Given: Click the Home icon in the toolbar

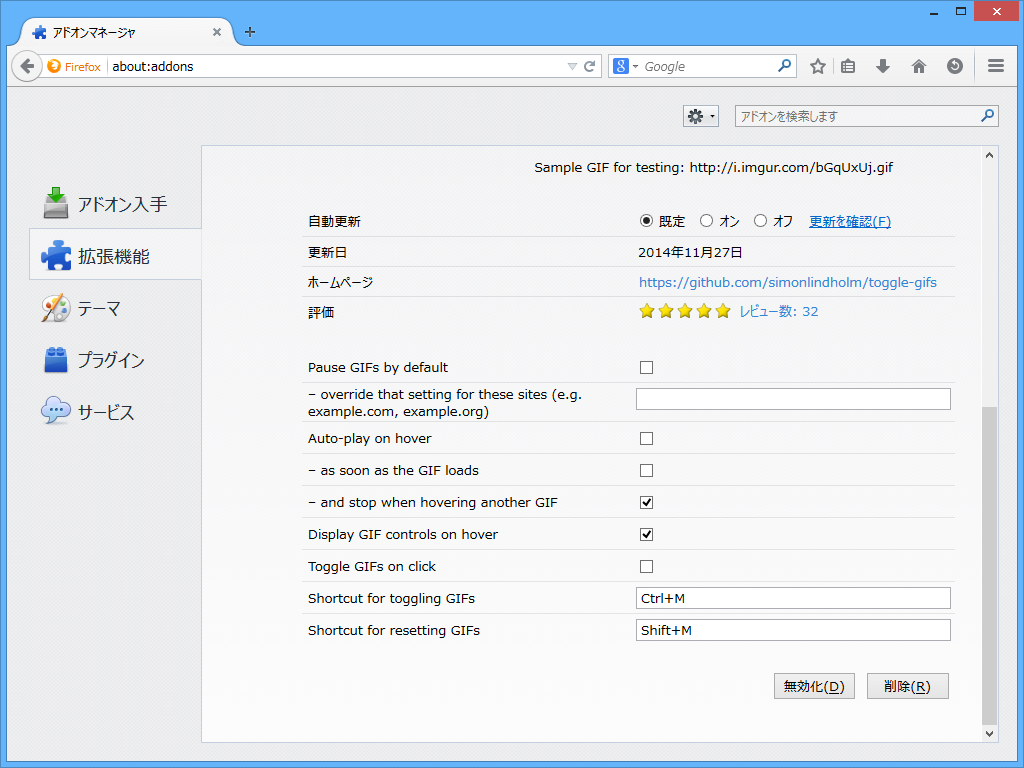Looking at the screenshot, I should pos(918,65).
